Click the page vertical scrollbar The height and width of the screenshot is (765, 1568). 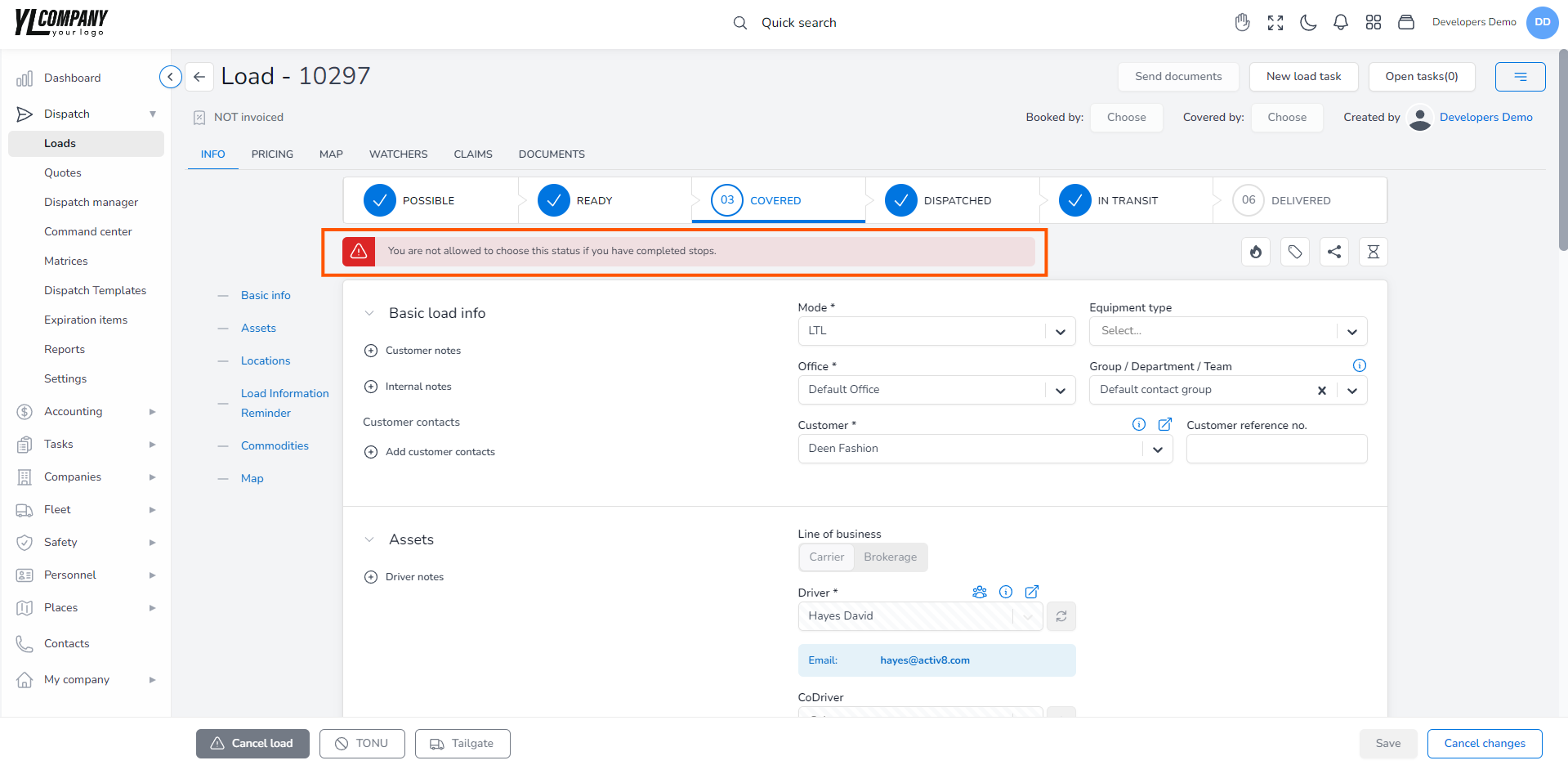[x=1563, y=150]
